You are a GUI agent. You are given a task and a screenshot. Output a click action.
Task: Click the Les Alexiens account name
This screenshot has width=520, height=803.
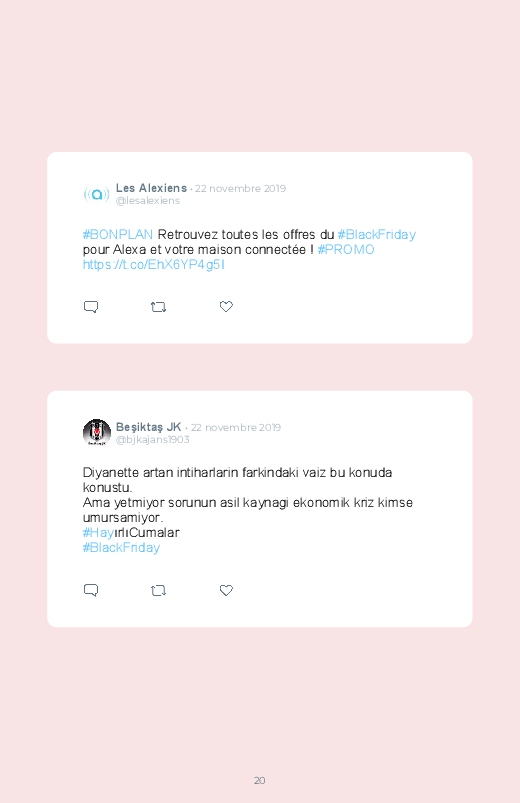point(151,188)
